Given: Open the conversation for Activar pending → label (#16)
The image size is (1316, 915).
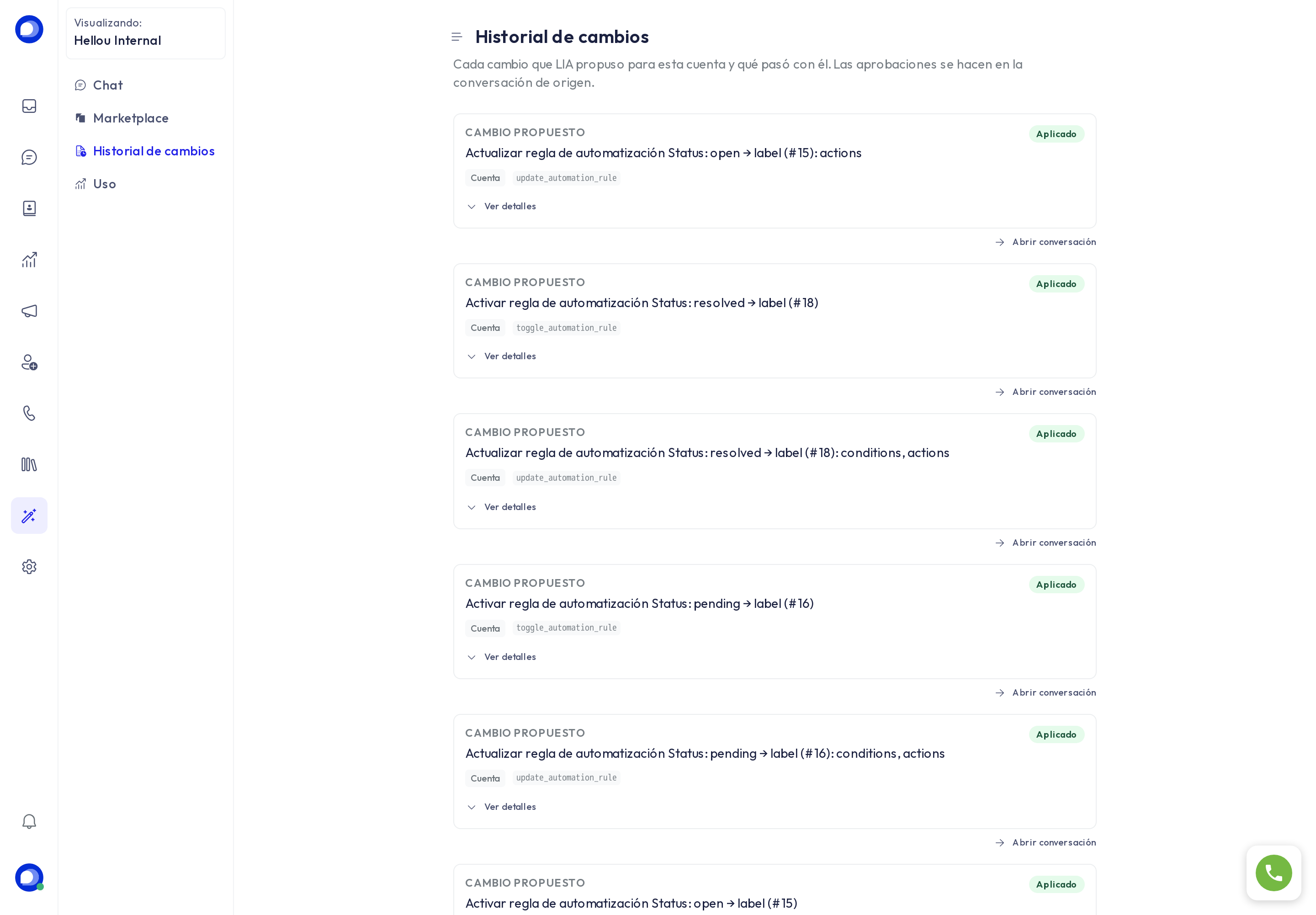Looking at the screenshot, I should click(1045, 692).
